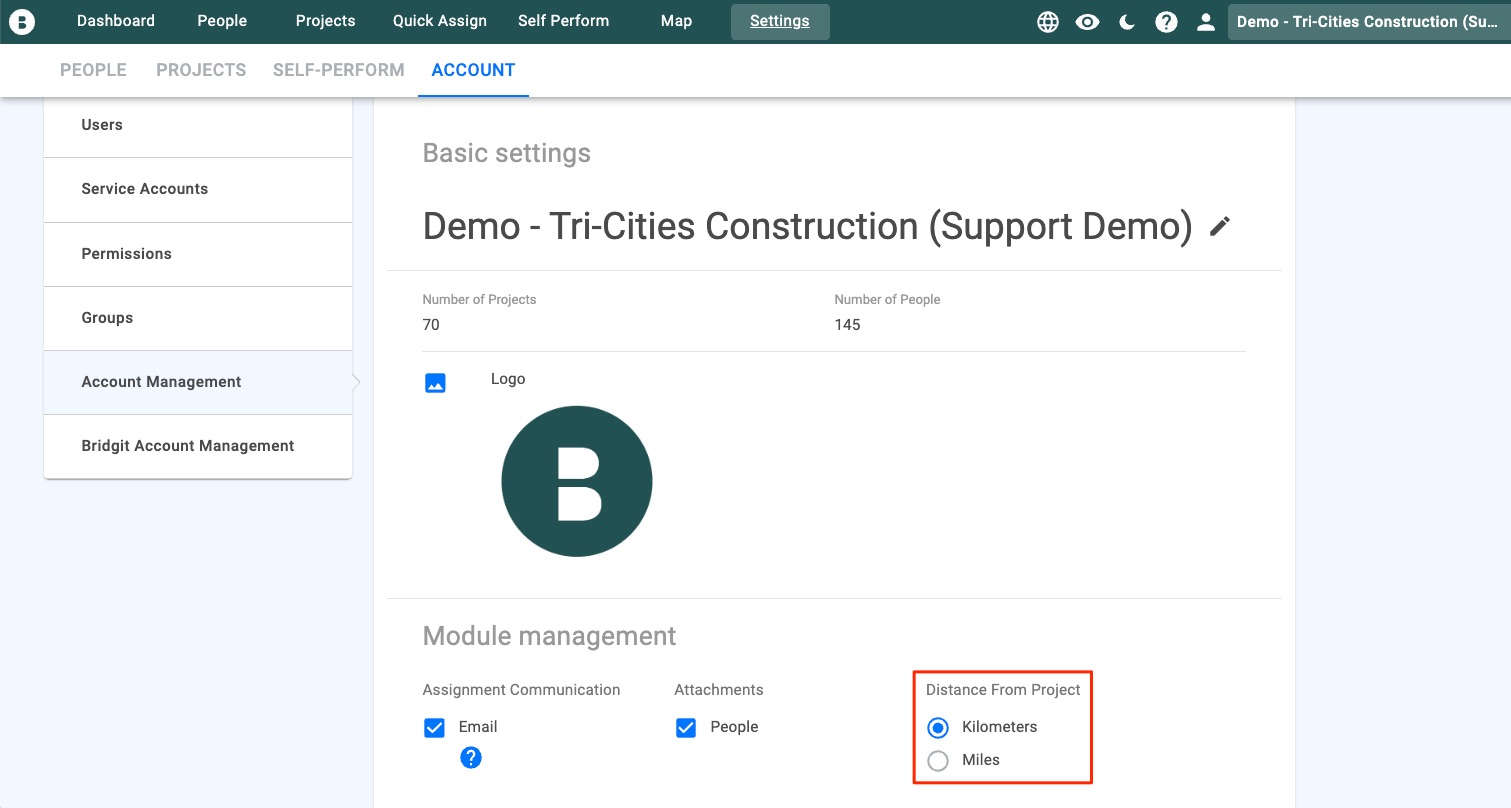Click the Number of Projects value 70

[431, 325]
